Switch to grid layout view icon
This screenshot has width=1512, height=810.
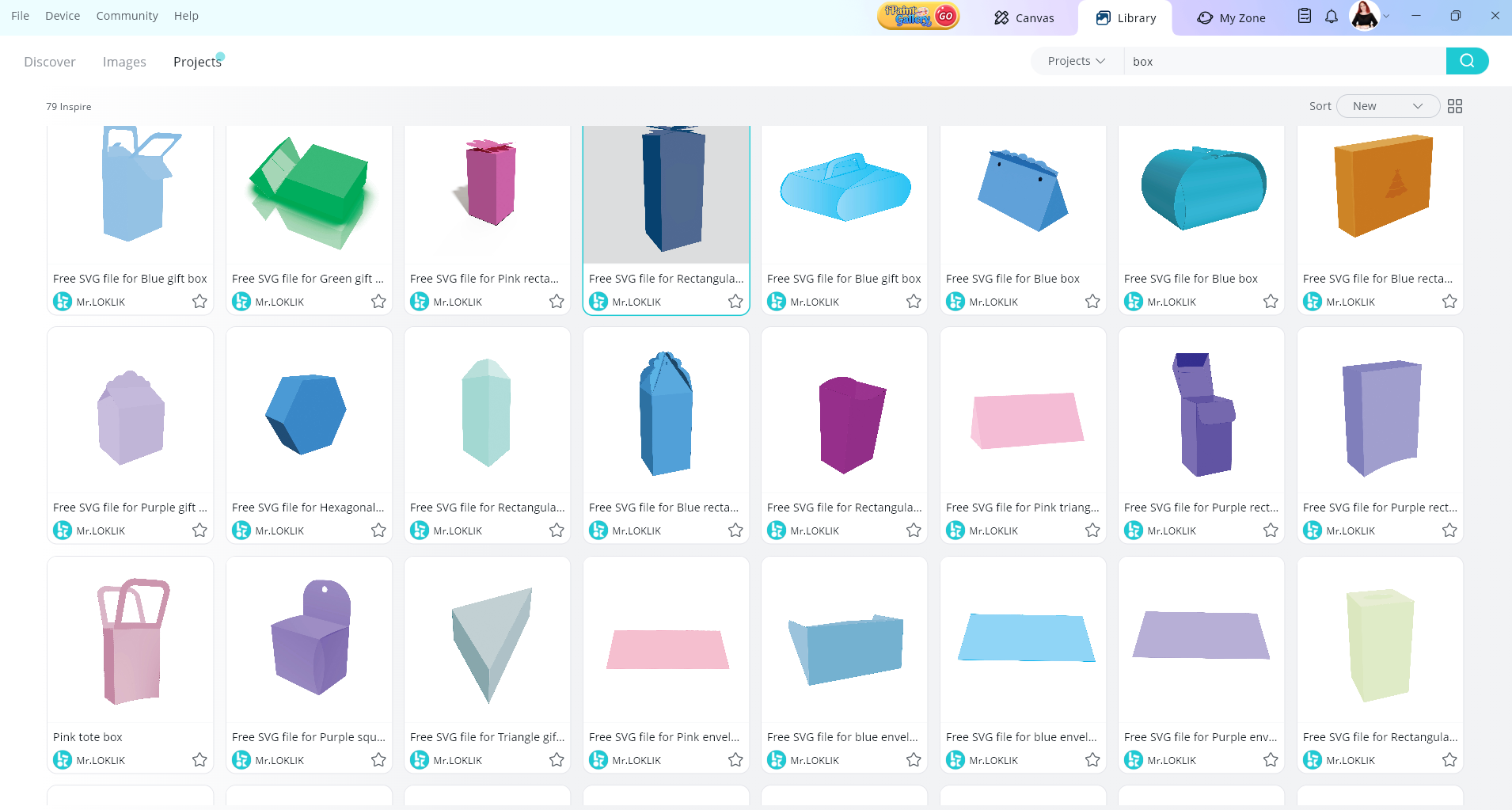click(1454, 106)
